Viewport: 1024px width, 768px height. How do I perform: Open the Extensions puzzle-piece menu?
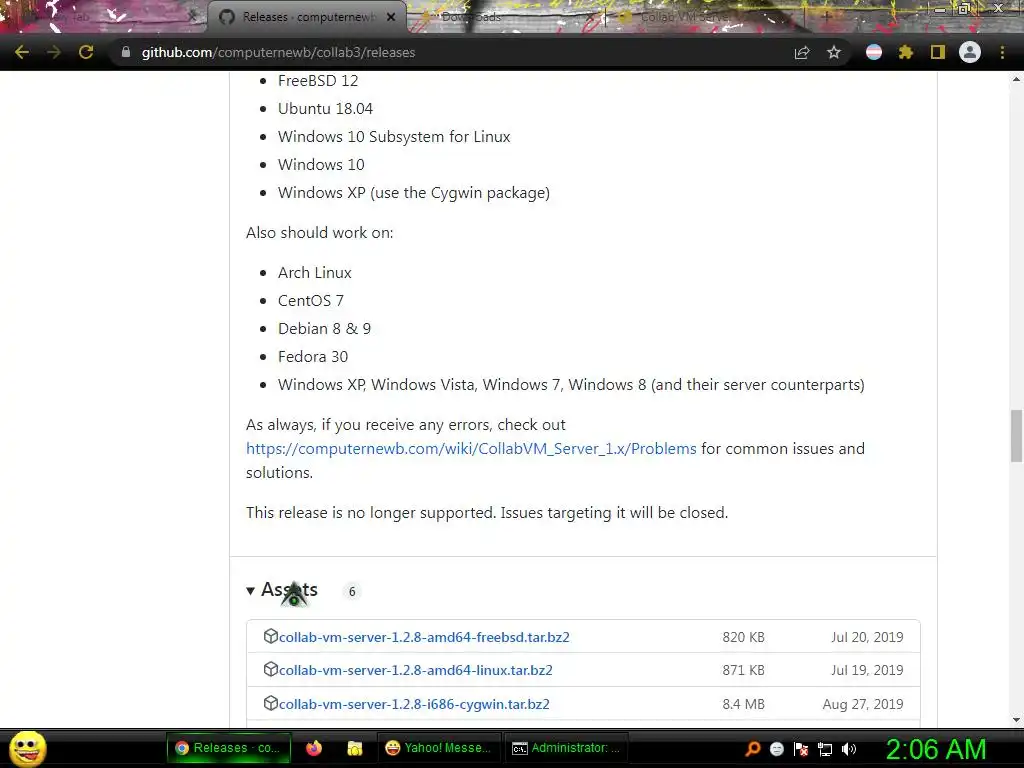(906, 52)
